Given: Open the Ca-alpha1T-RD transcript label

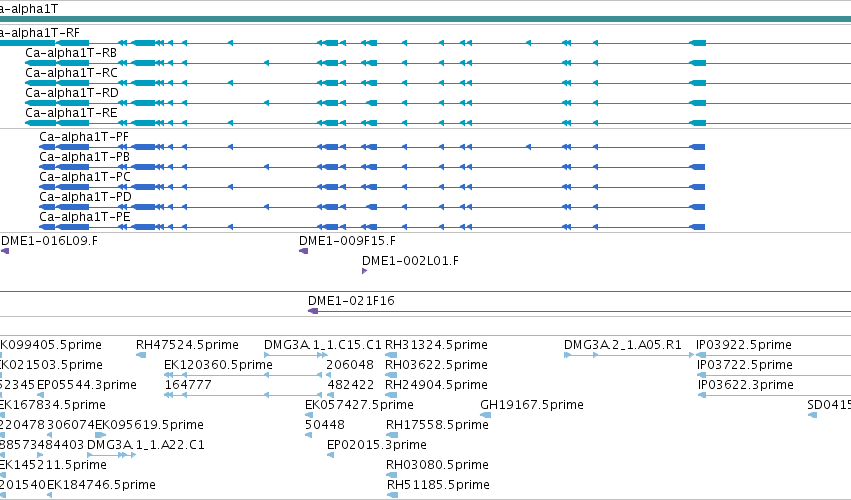Looking at the screenshot, I should (x=72, y=93).
